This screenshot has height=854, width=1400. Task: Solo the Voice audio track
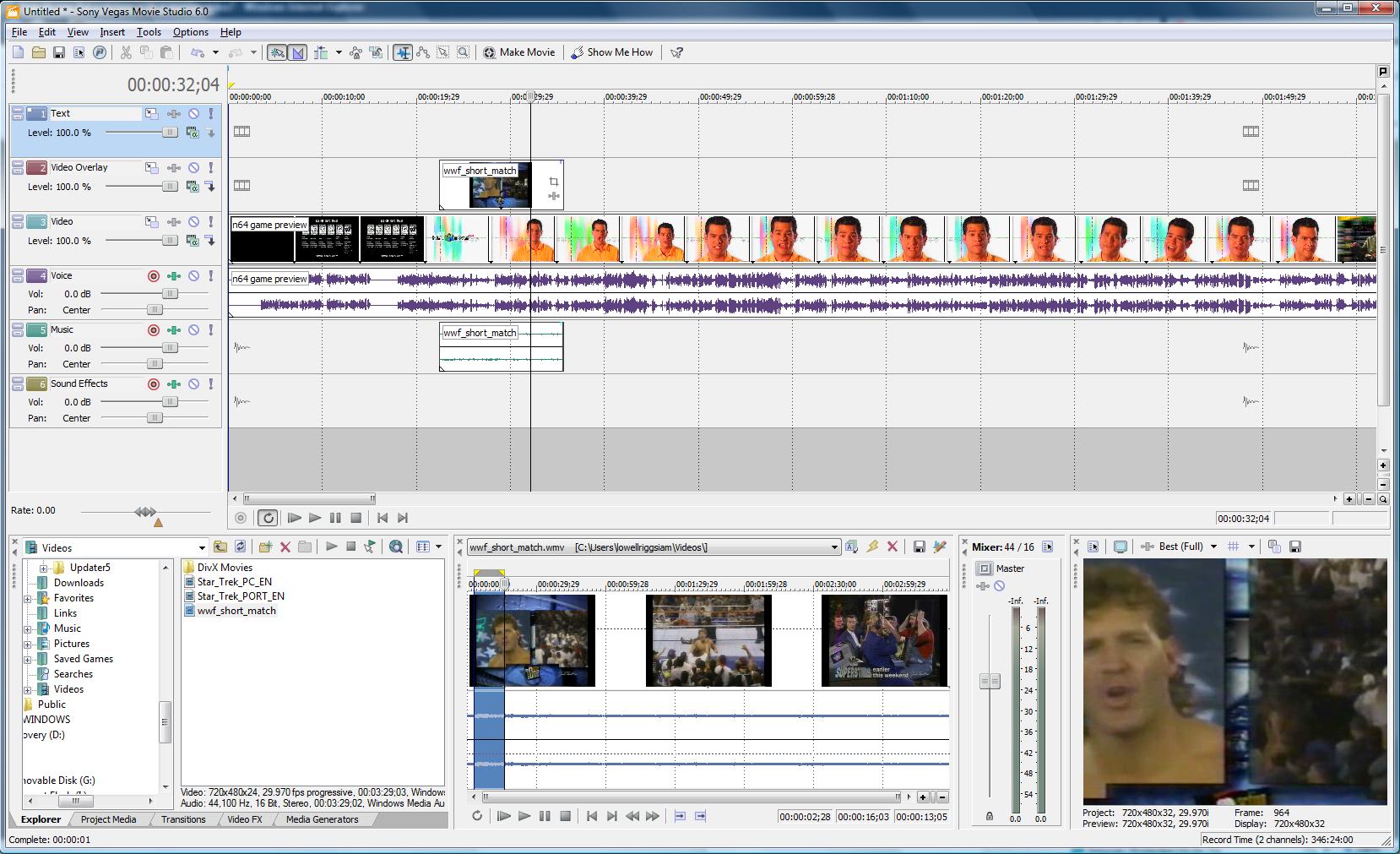[x=211, y=275]
